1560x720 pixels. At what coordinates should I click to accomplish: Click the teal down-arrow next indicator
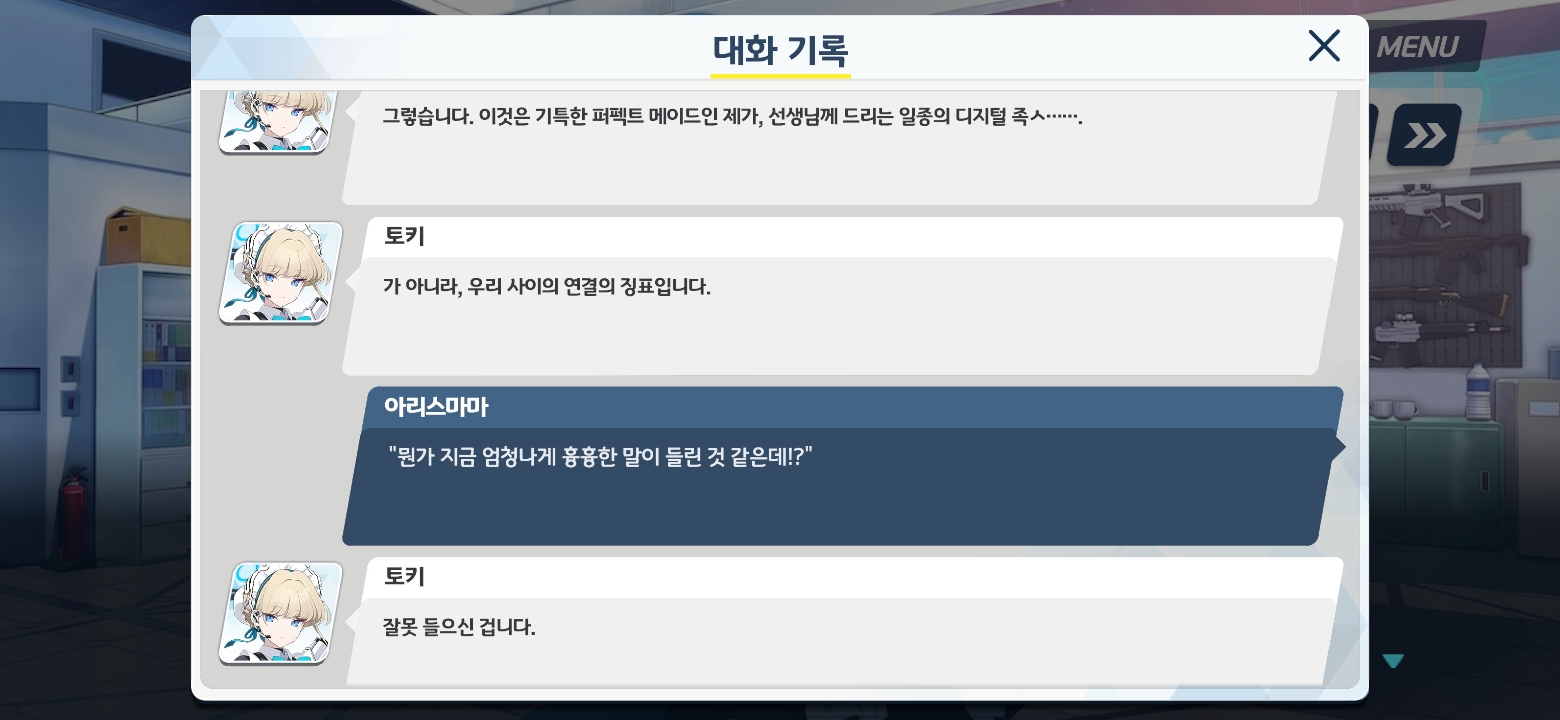(1393, 661)
